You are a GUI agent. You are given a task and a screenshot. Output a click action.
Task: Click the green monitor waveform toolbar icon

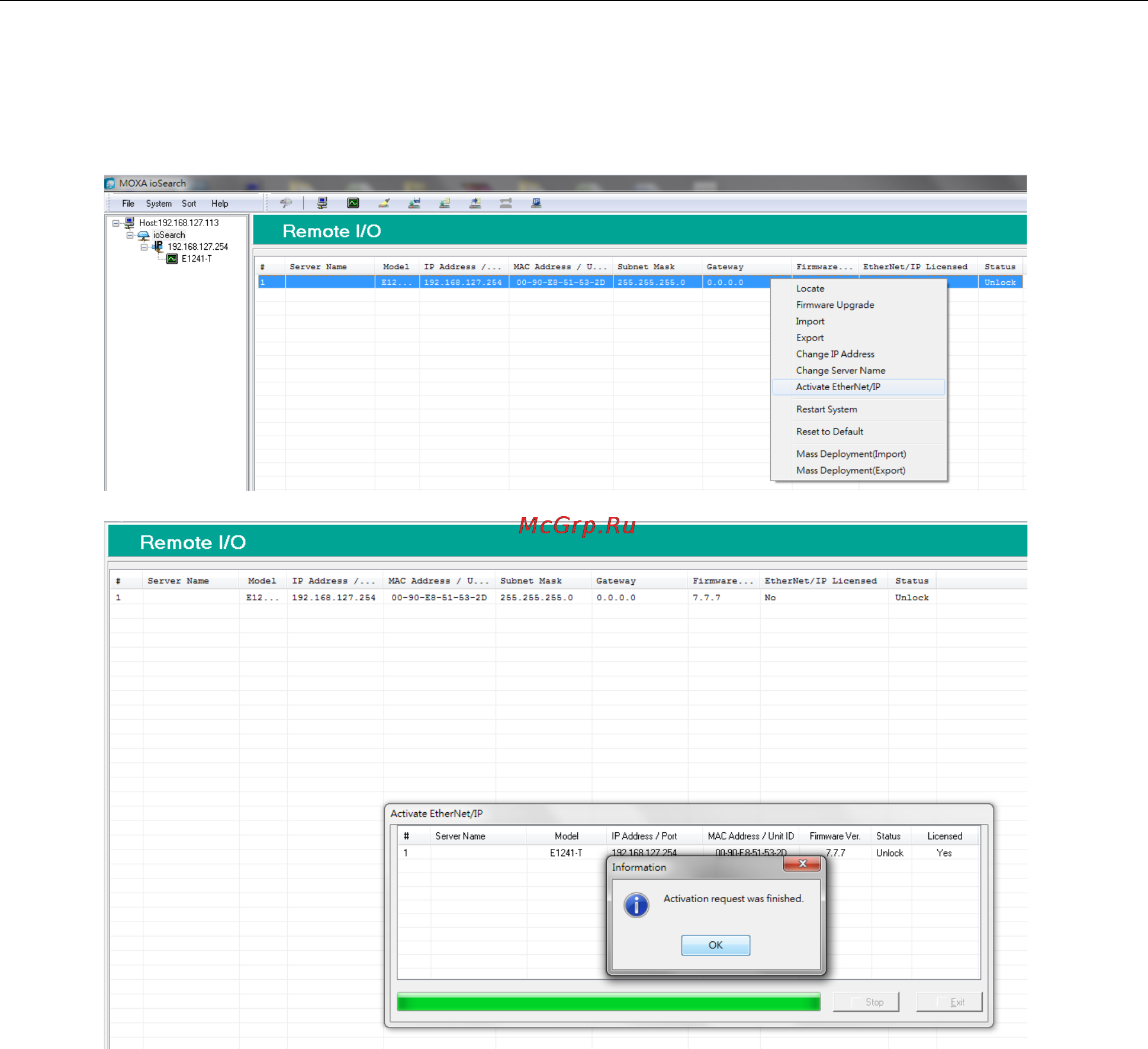(x=353, y=203)
